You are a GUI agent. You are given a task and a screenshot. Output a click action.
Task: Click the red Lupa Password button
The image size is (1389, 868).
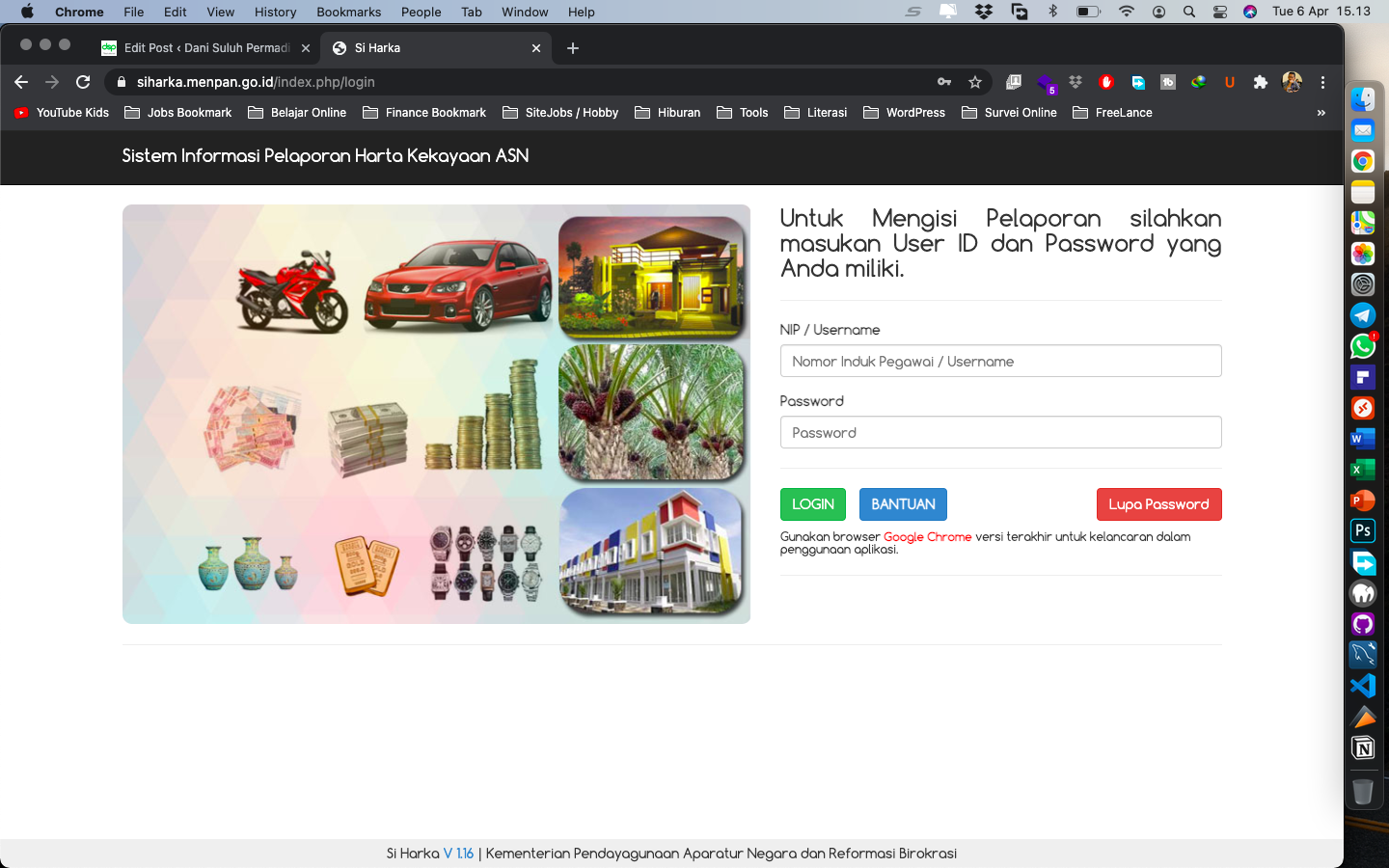click(x=1158, y=504)
